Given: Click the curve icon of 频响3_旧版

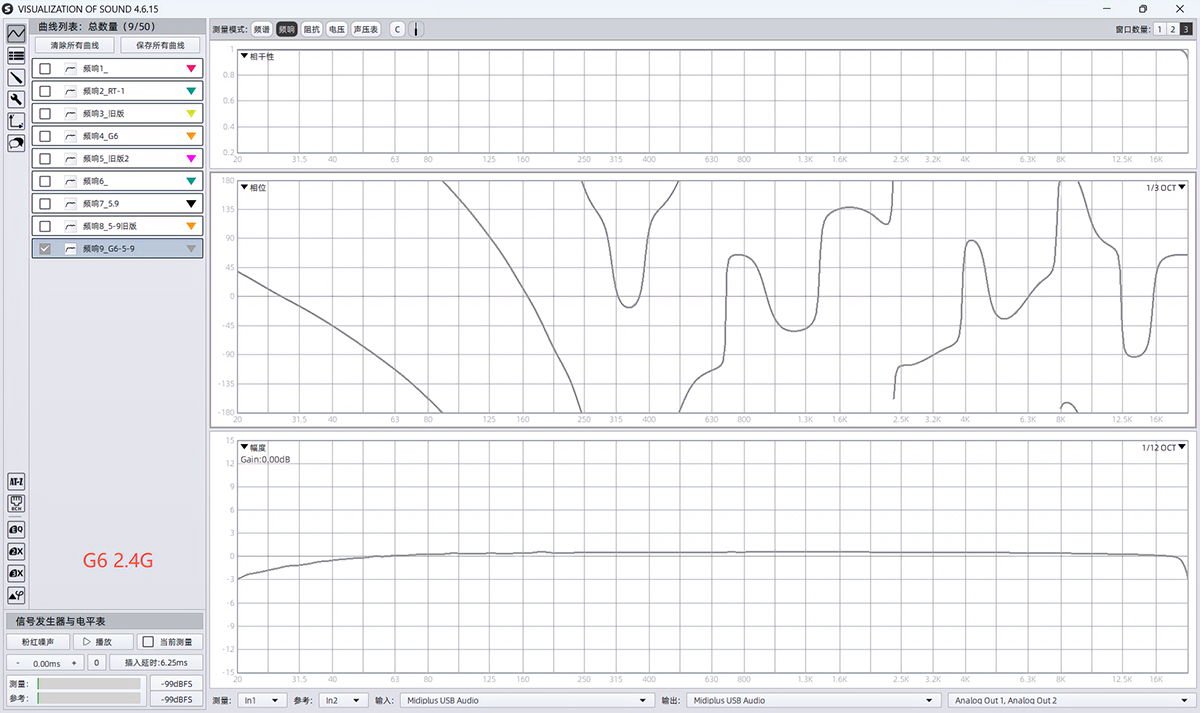Looking at the screenshot, I should (70, 113).
